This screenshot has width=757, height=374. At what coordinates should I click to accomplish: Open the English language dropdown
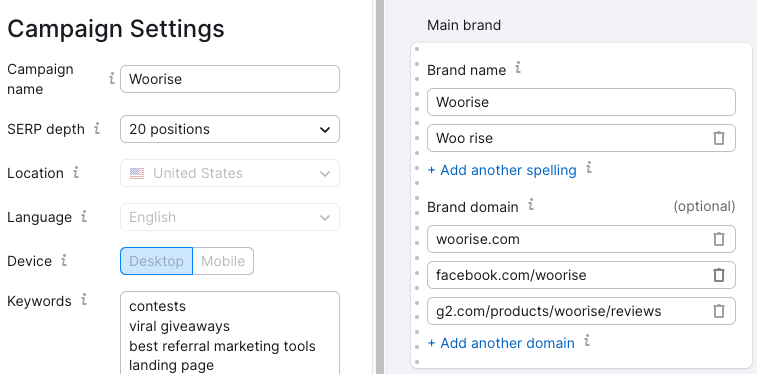(230, 217)
